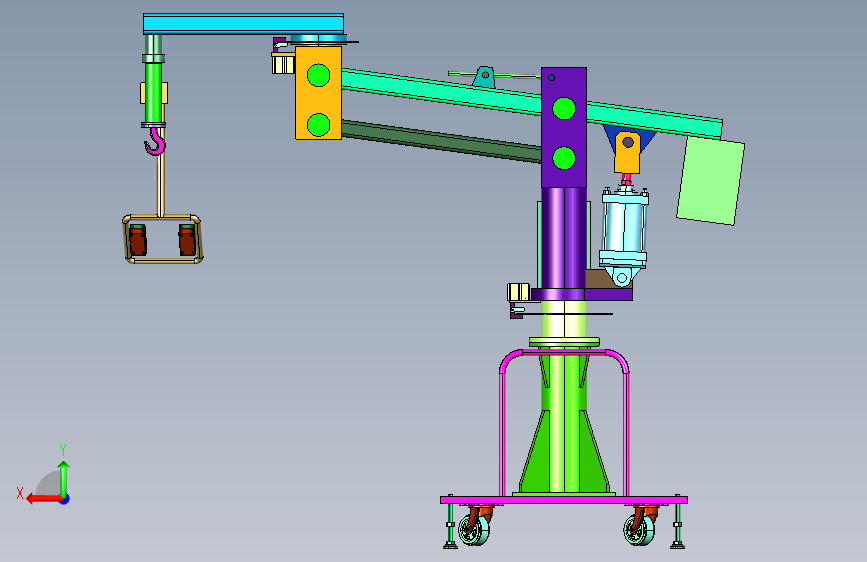Pick the light blue pneumatic cylinder body

(x=624, y=228)
